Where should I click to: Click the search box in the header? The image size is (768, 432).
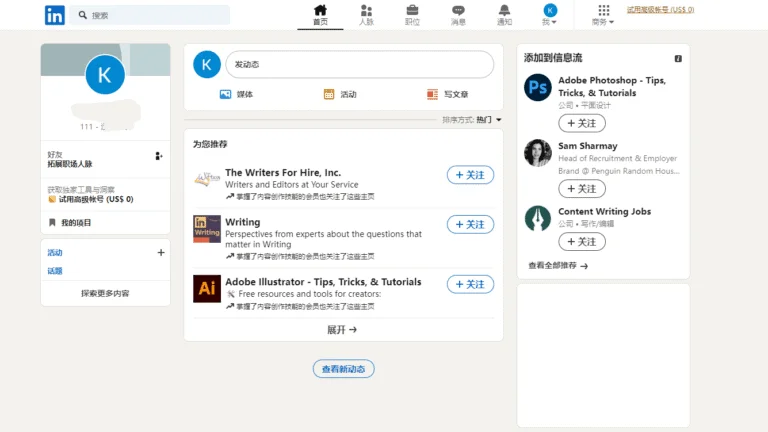point(149,15)
